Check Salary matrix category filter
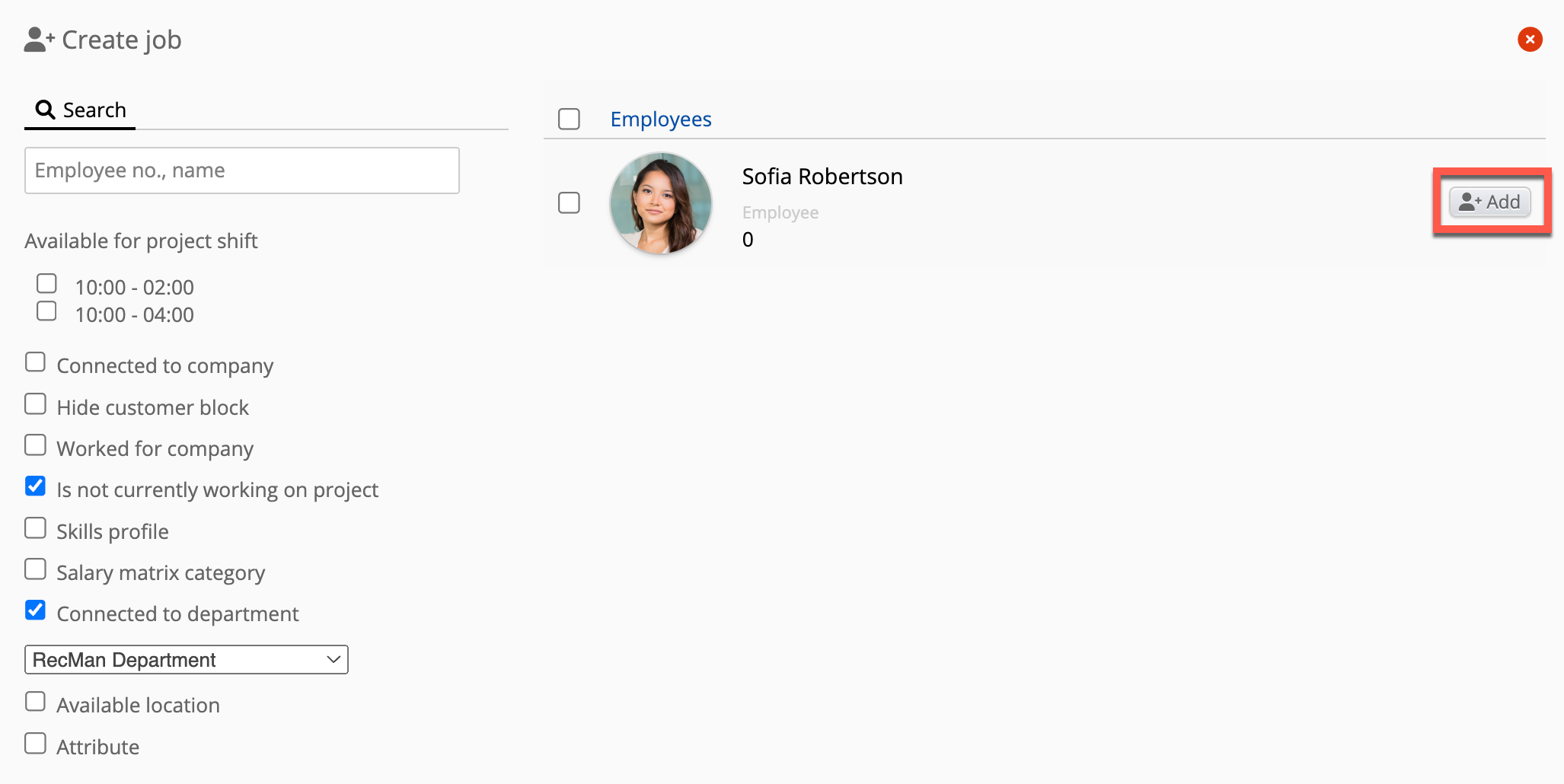Screen dimensions: 1564x784 [36, 569]
